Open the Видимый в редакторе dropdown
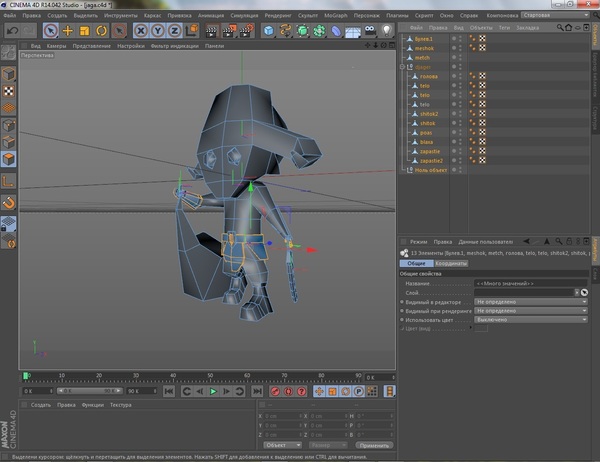600x462 pixels. tap(530, 301)
